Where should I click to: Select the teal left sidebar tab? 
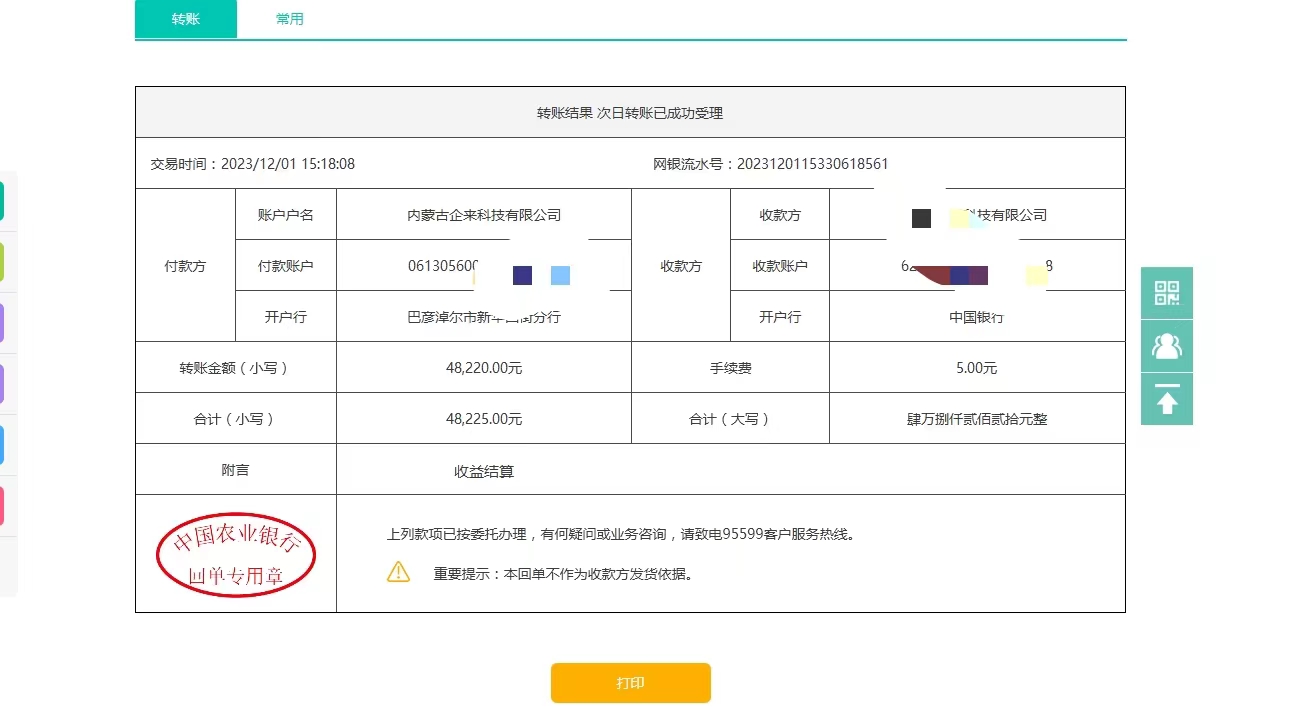(x=2, y=200)
